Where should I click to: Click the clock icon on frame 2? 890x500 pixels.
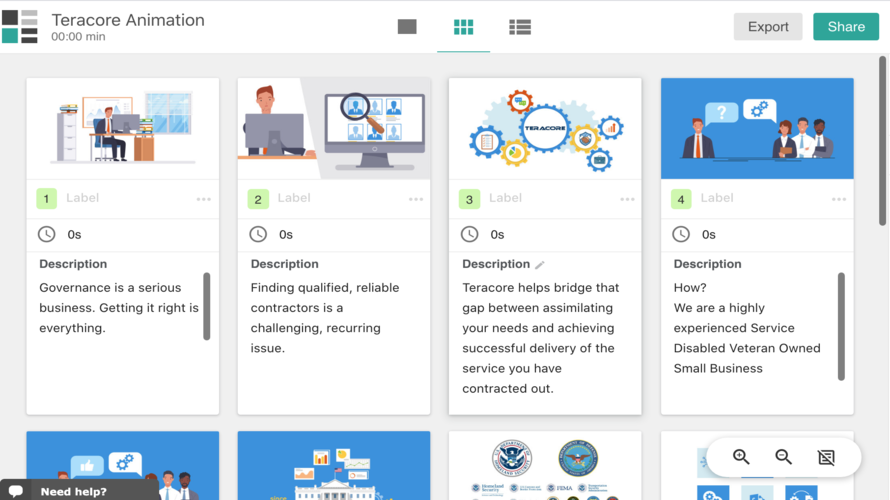coord(258,234)
